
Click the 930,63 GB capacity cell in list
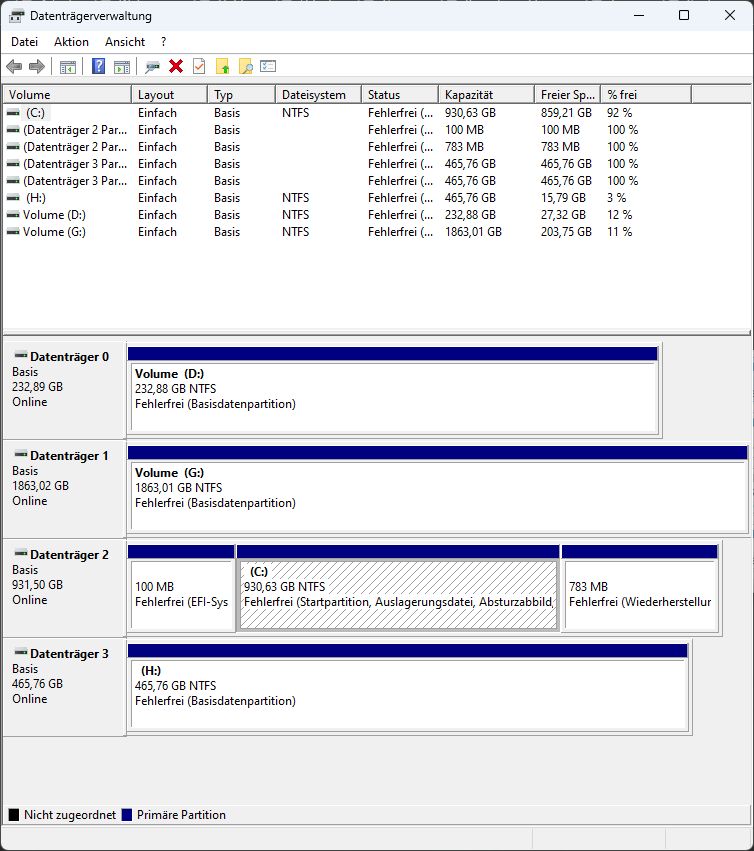pyautogui.click(x=470, y=113)
